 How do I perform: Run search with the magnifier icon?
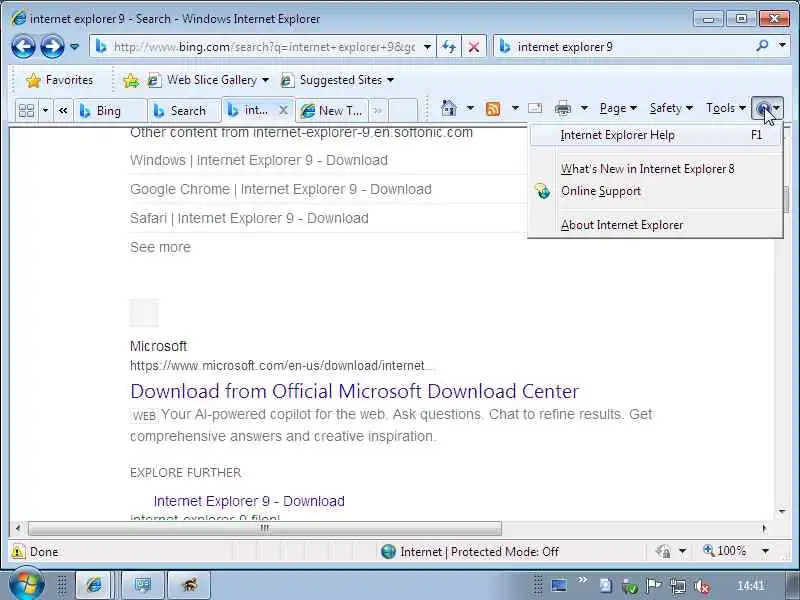click(x=762, y=46)
